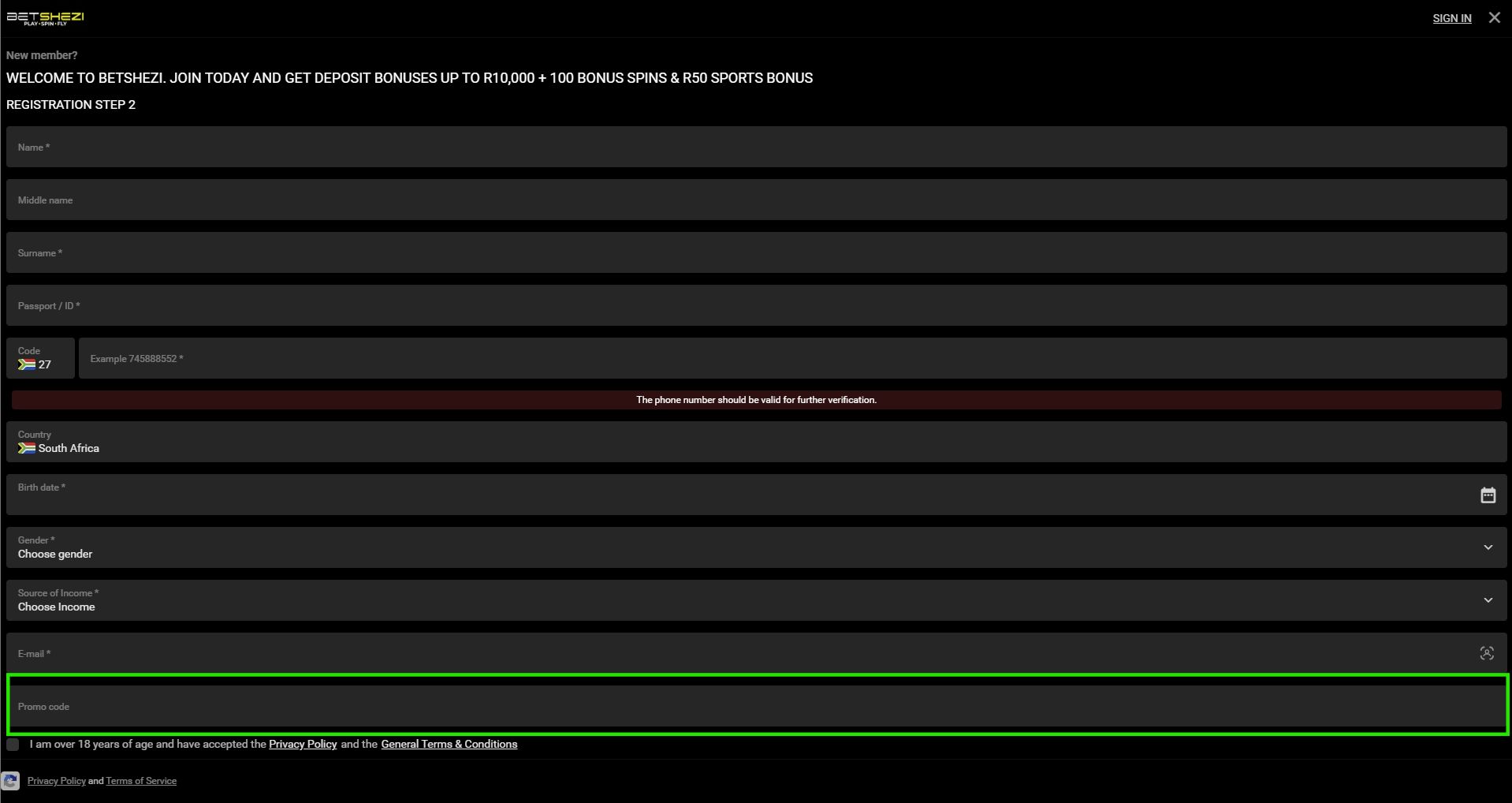This screenshot has height=803, width=1512.
Task: Open Privacy Policy link in age agreement
Action: click(303, 744)
